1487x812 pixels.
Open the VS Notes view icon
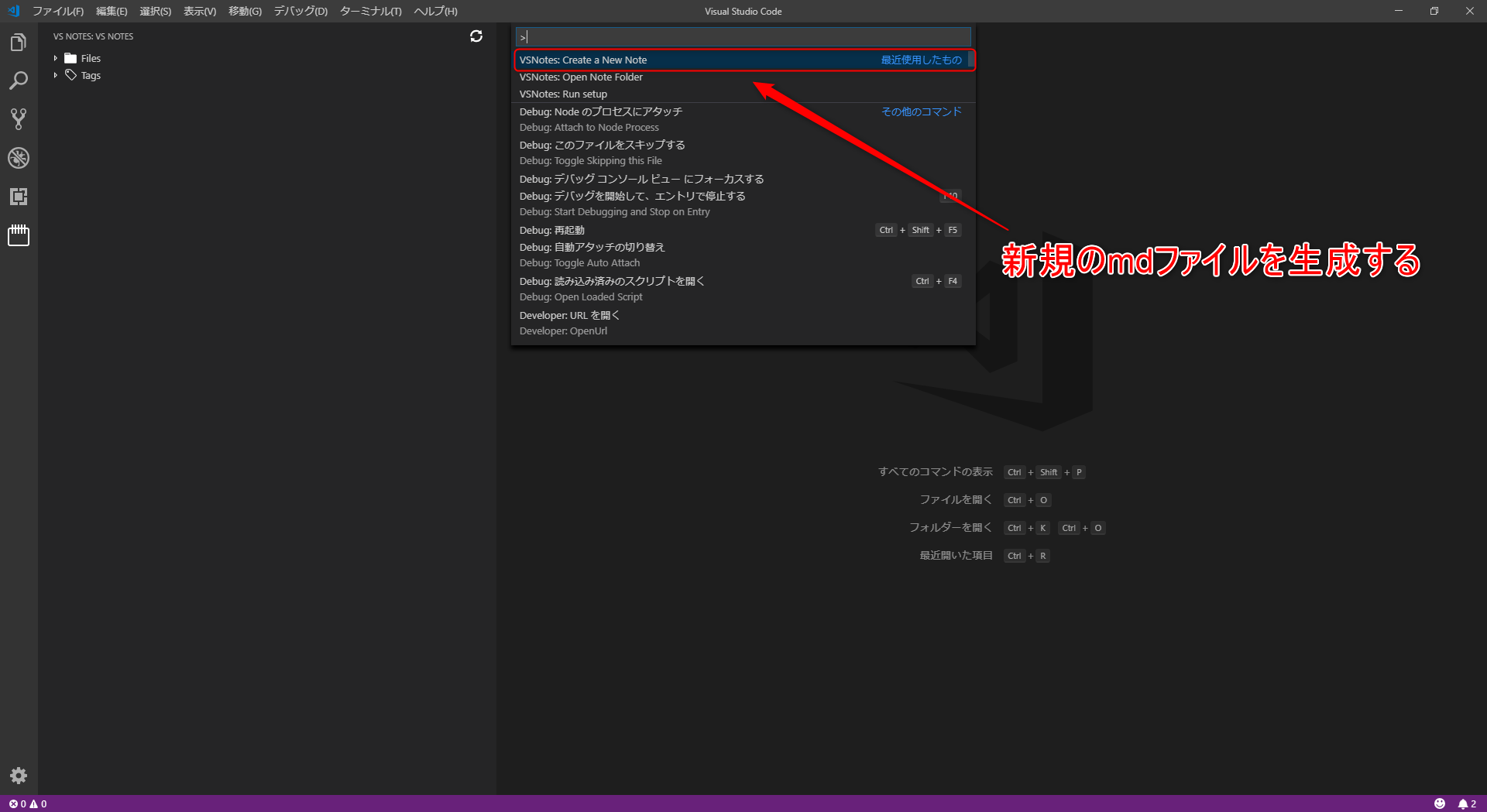19,235
